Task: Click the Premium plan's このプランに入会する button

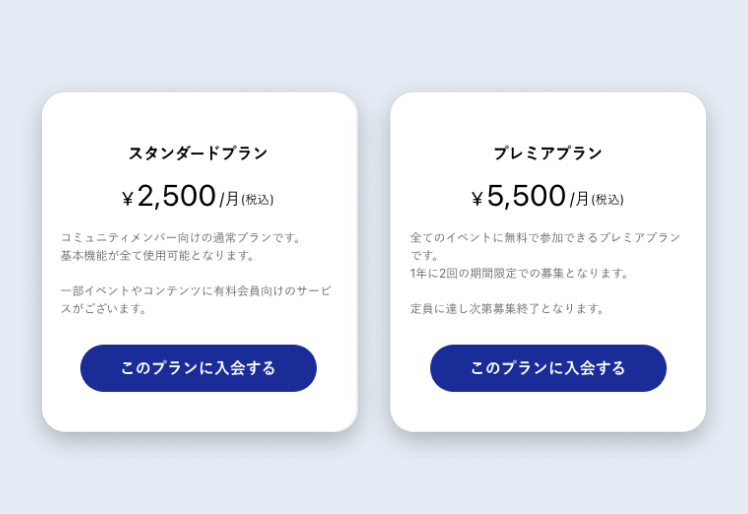Action: [548, 368]
